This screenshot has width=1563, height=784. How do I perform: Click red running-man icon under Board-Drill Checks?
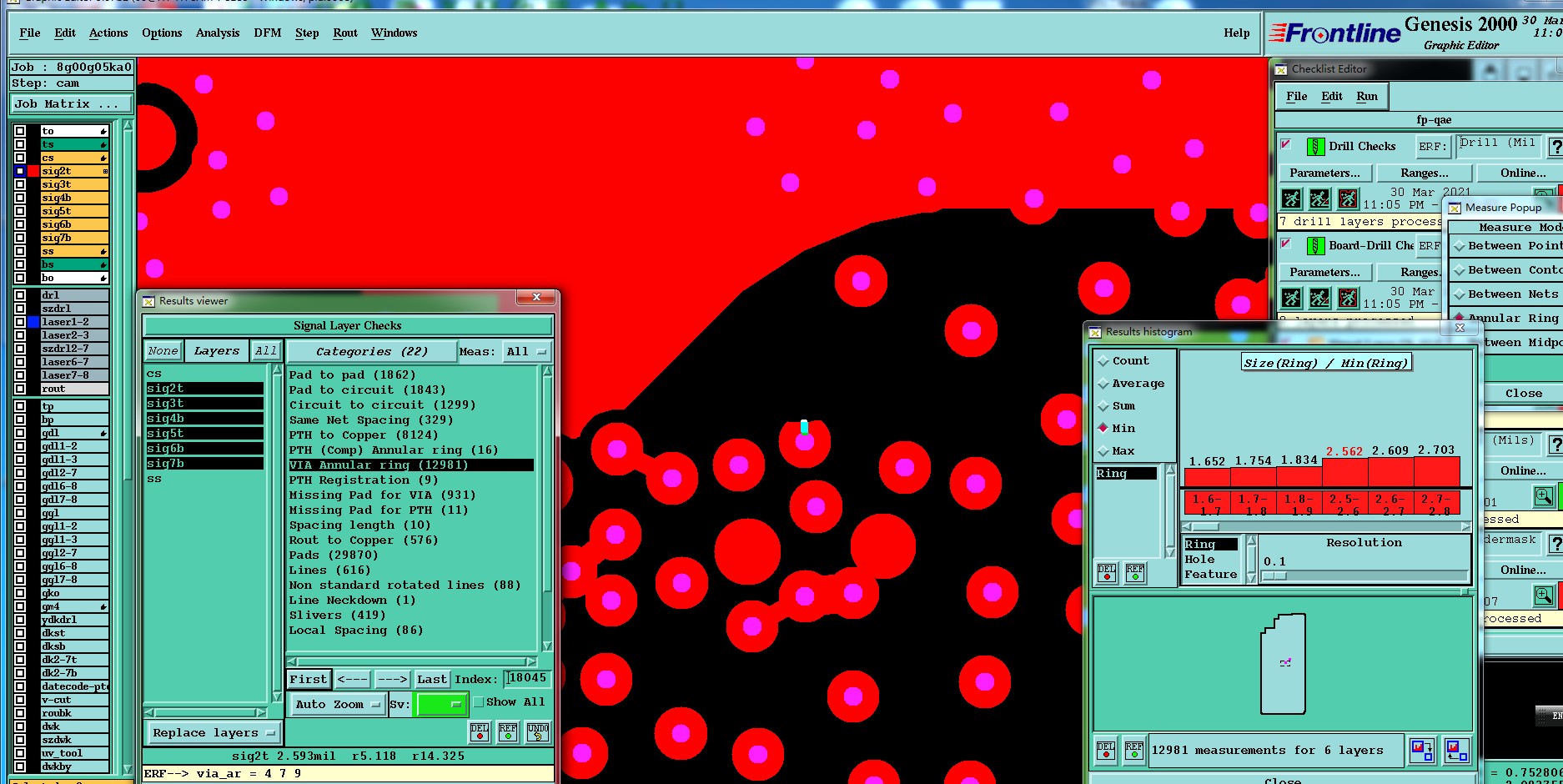1348,298
